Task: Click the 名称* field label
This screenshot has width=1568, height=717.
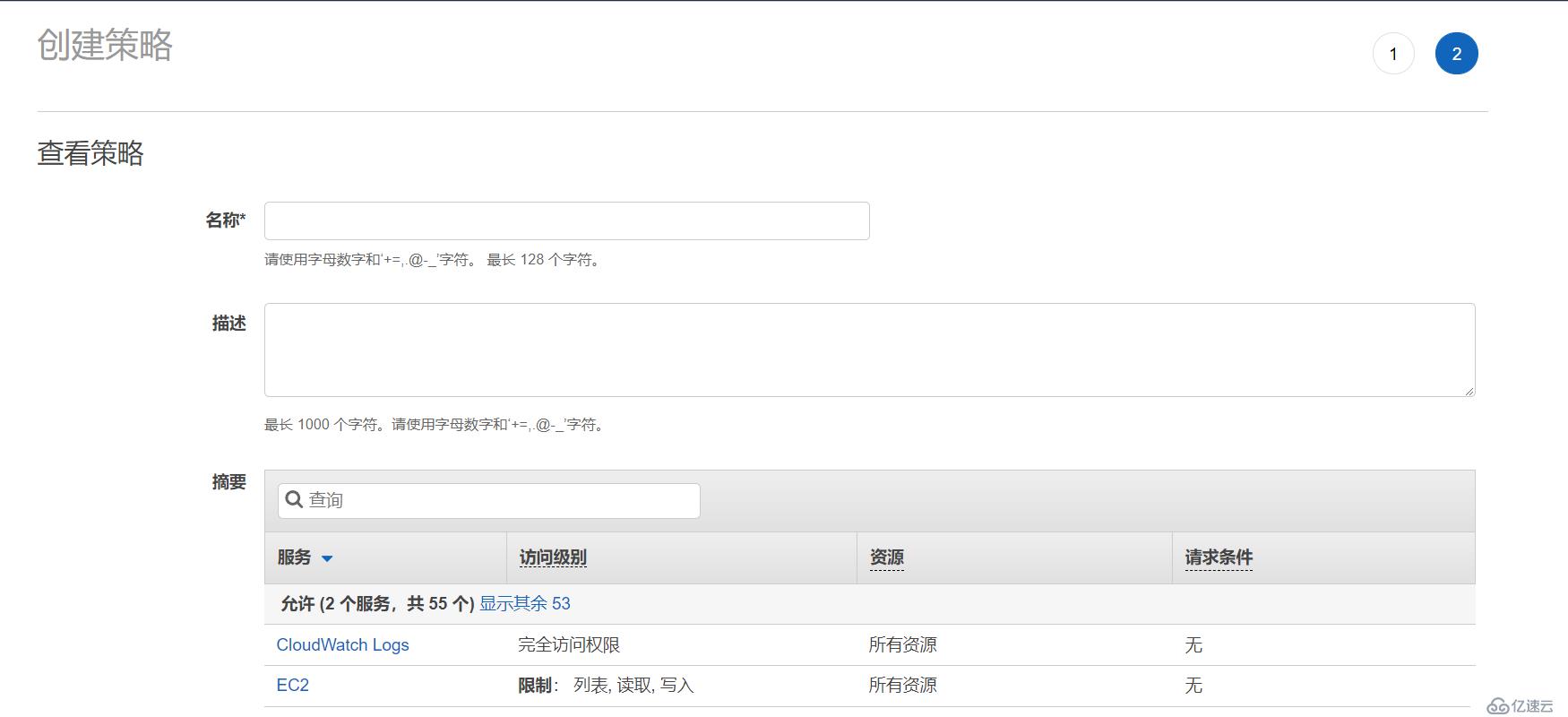Action: click(226, 220)
